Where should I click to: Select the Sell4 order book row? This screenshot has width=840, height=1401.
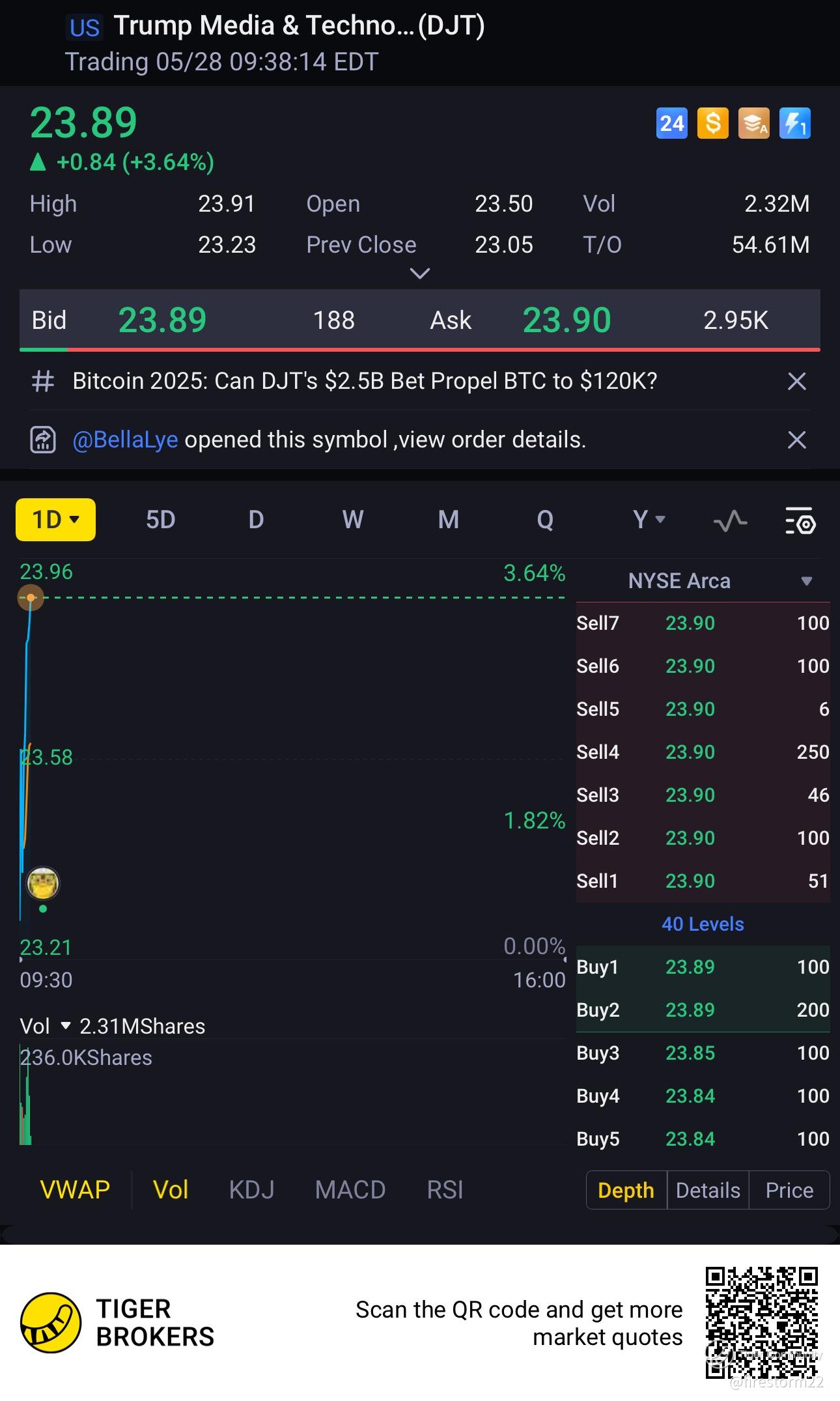pos(703,752)
